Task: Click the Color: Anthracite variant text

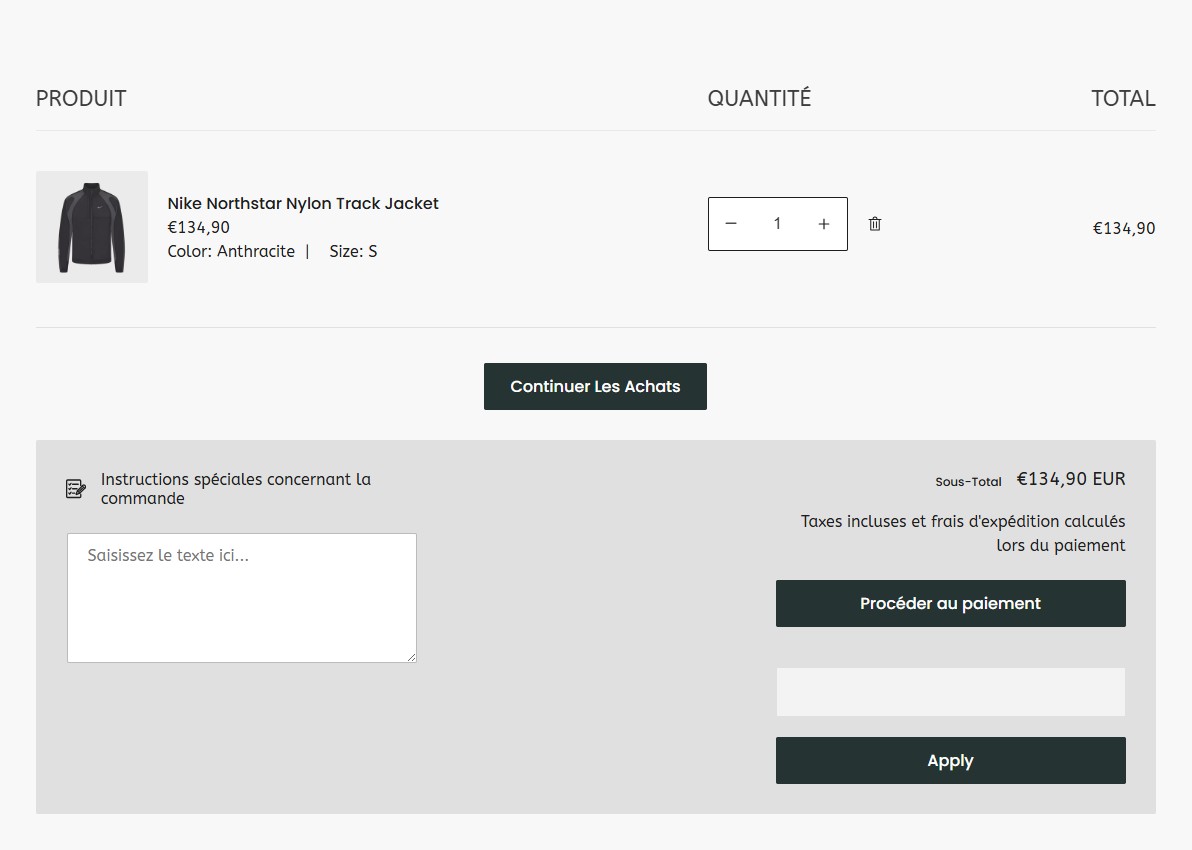Action: point(231,251)
